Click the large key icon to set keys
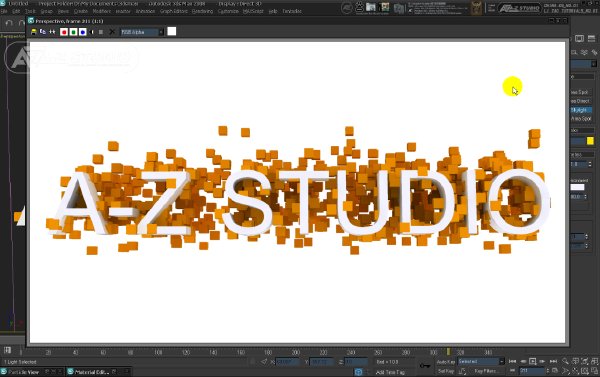 tap(425, 366)
